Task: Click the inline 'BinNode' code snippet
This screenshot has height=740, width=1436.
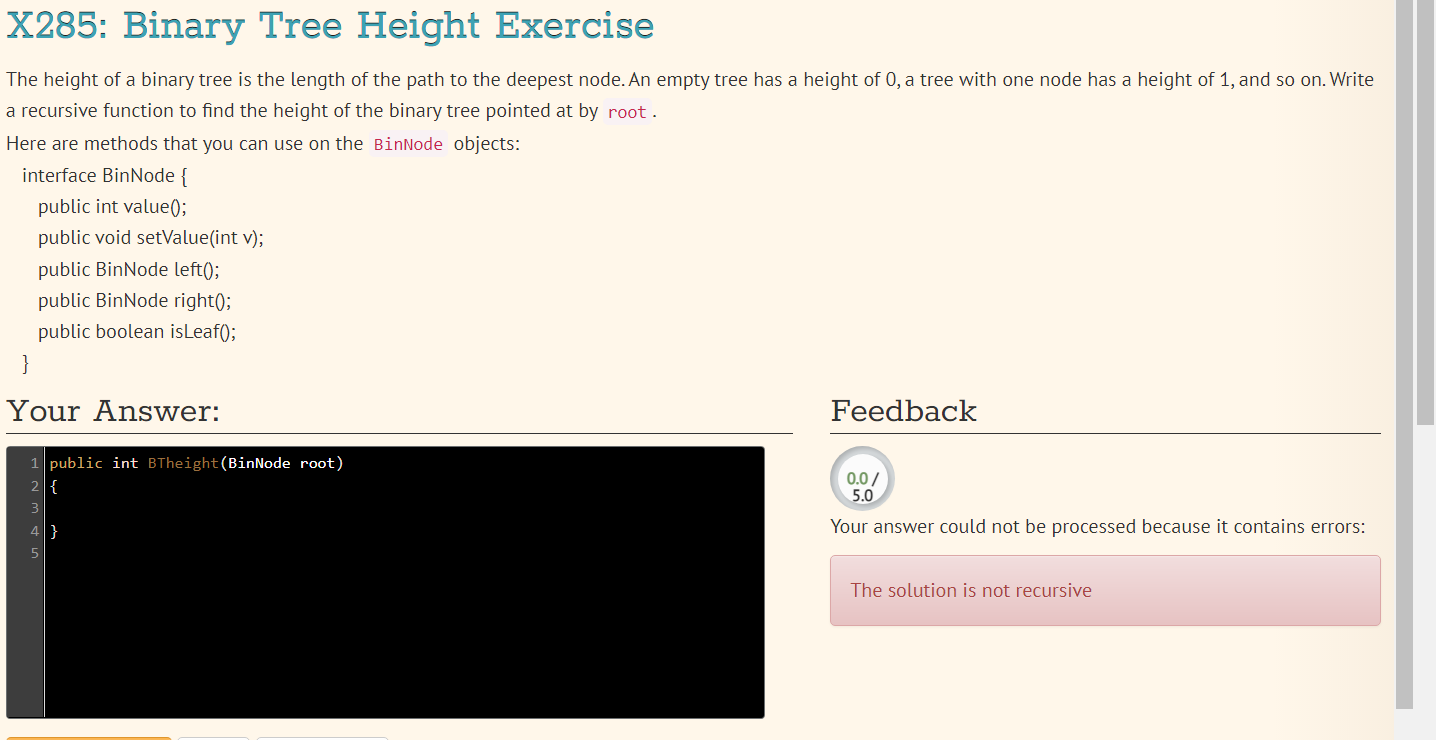Action: 408,144
